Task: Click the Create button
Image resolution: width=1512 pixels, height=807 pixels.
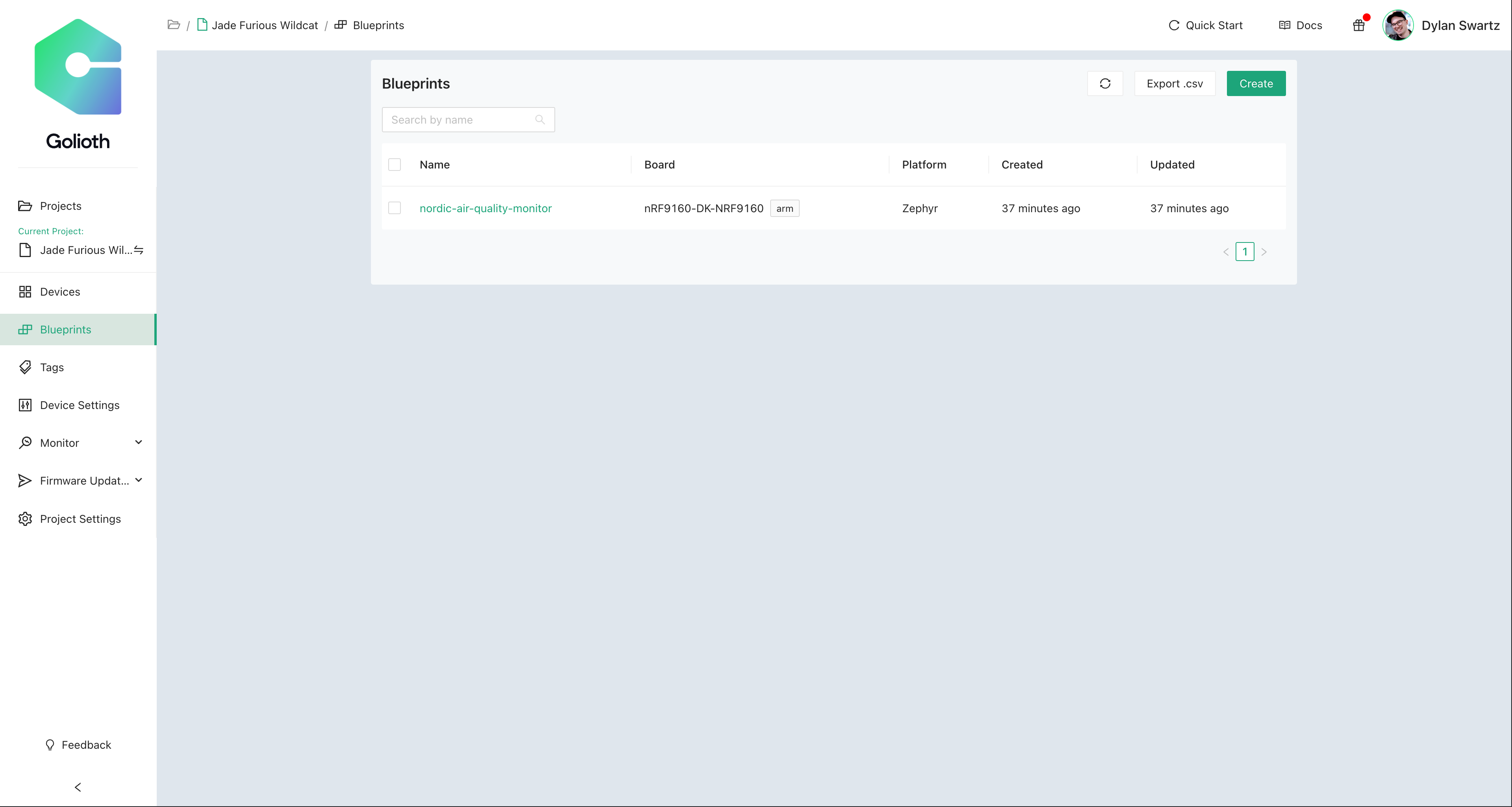Action: coord(1256,83)
